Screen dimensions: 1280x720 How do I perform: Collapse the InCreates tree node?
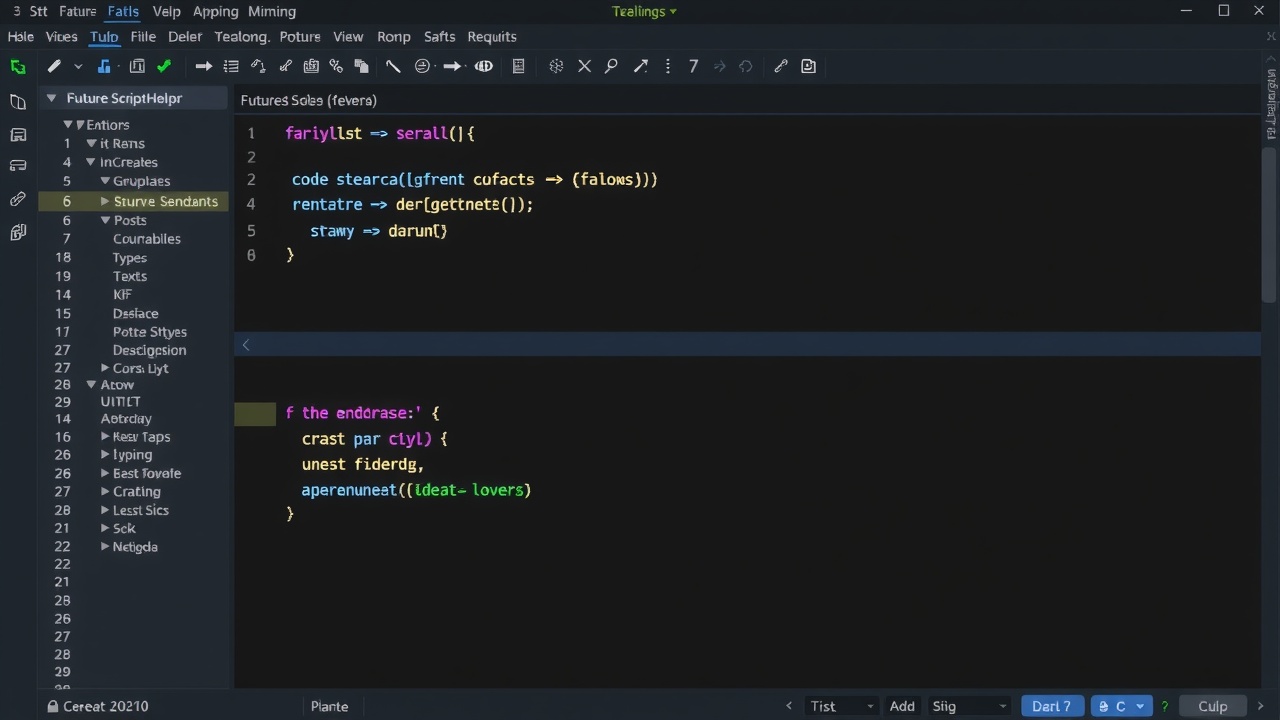[91, 162]
